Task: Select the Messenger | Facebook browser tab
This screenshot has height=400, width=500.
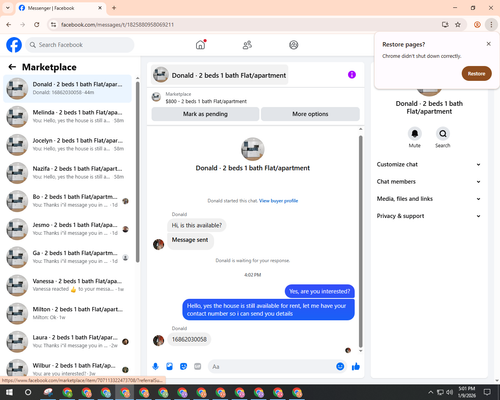Action: tap(61, 8)
